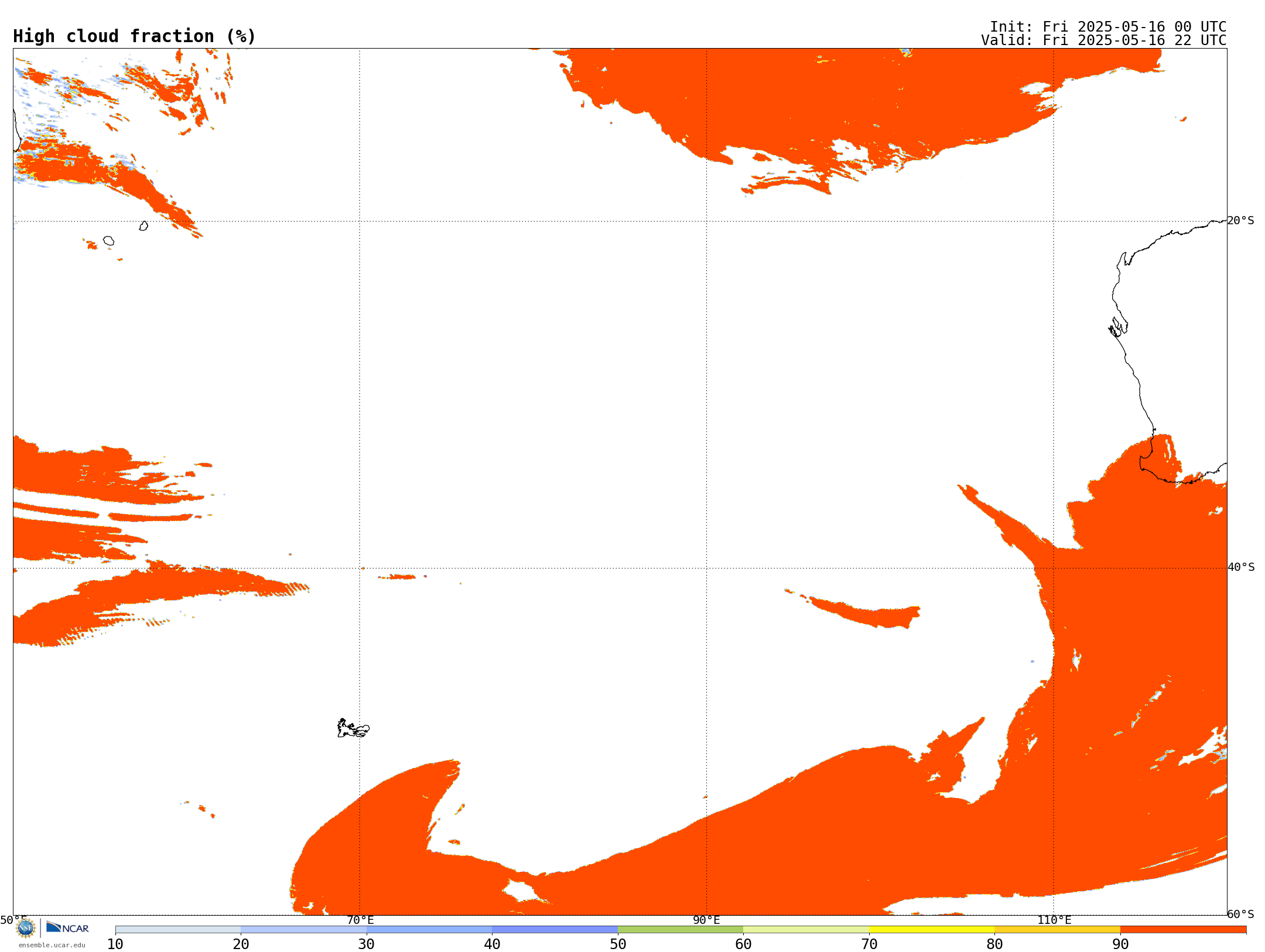Image resolution: width=1265 pixels, height=952 pixels.
Task: Pick the blue 30–40 colorbar segment
Action: click(x=429, y=929)
